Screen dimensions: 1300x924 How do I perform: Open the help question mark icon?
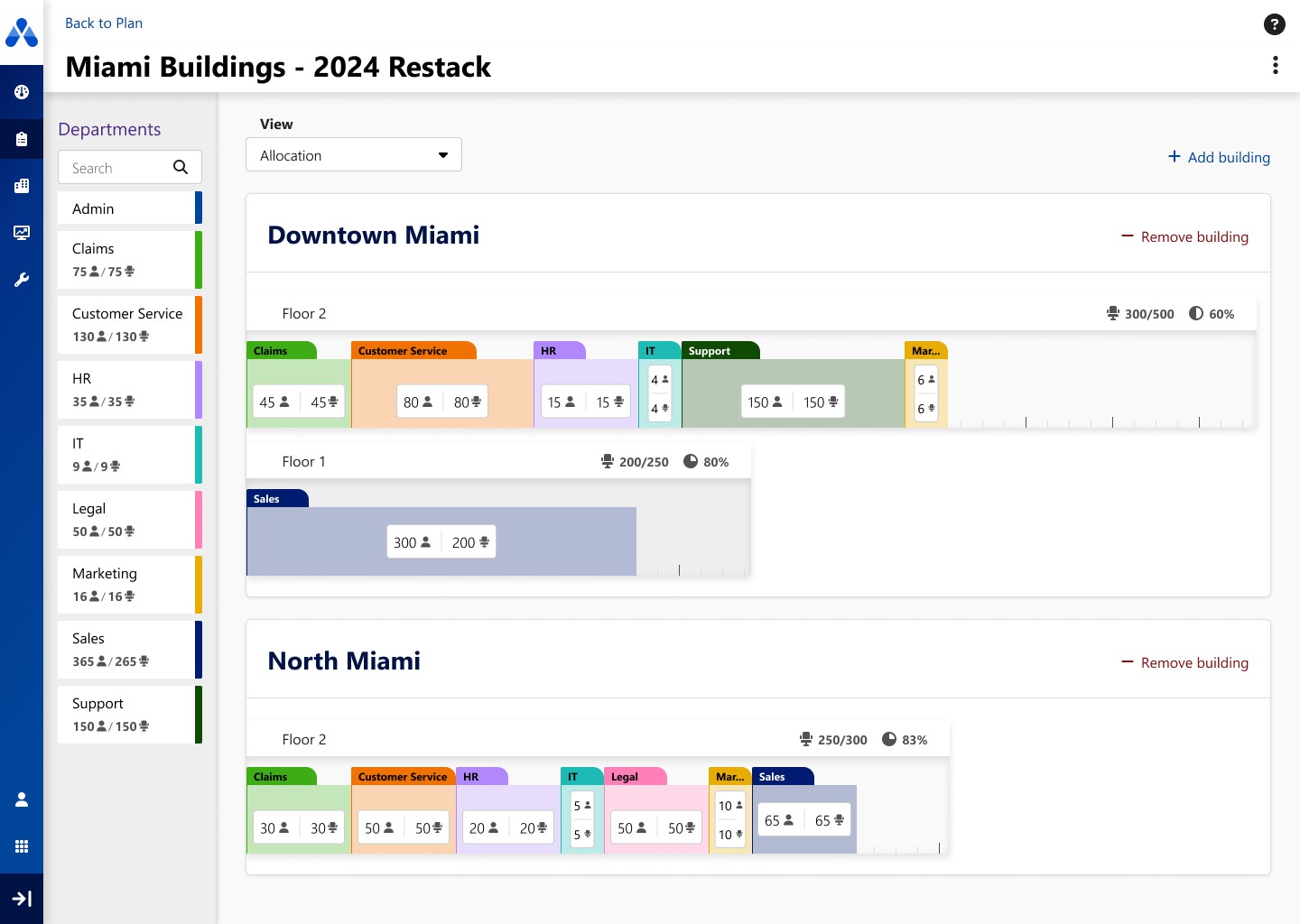click(x=1274, y=24)
